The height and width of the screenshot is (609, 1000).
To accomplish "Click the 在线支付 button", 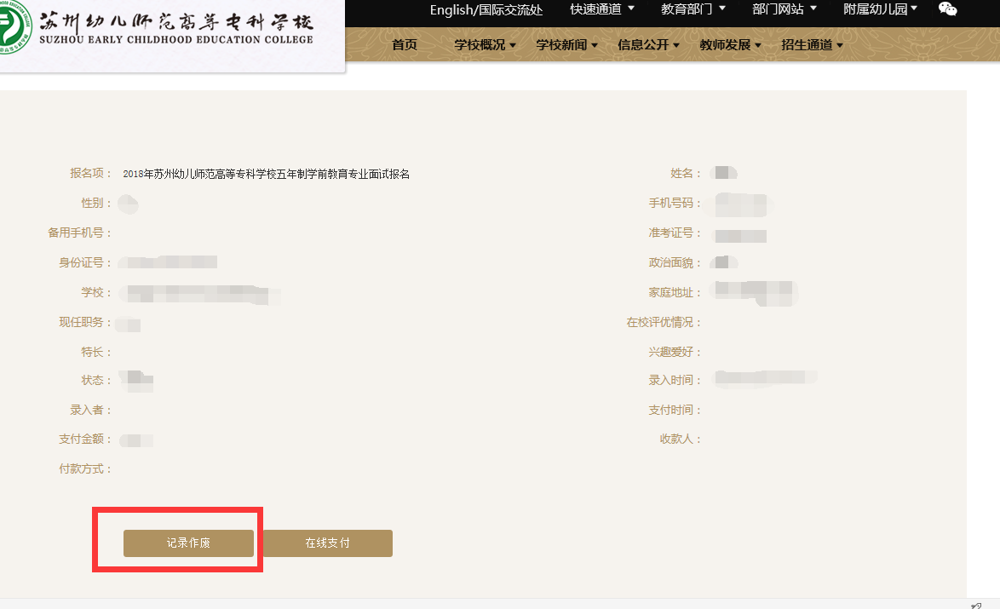I will 327,543.
